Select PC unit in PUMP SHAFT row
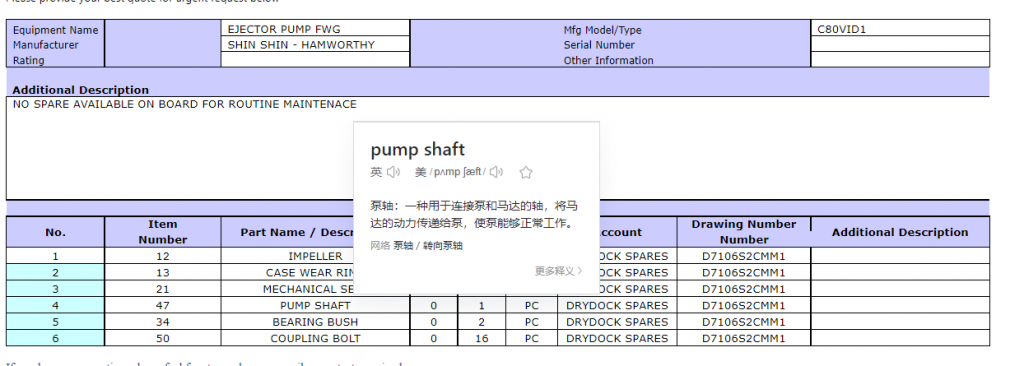 click(532, 305)
